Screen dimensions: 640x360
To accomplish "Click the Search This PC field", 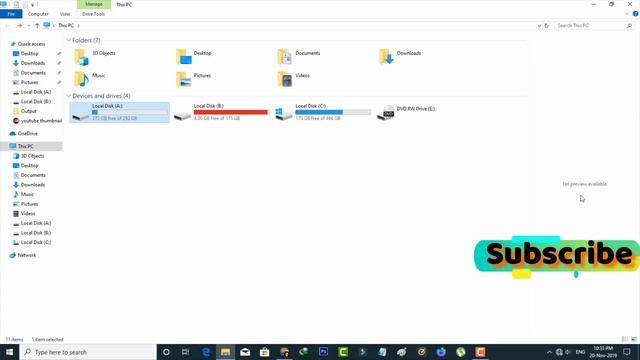I will pos(594,25).
